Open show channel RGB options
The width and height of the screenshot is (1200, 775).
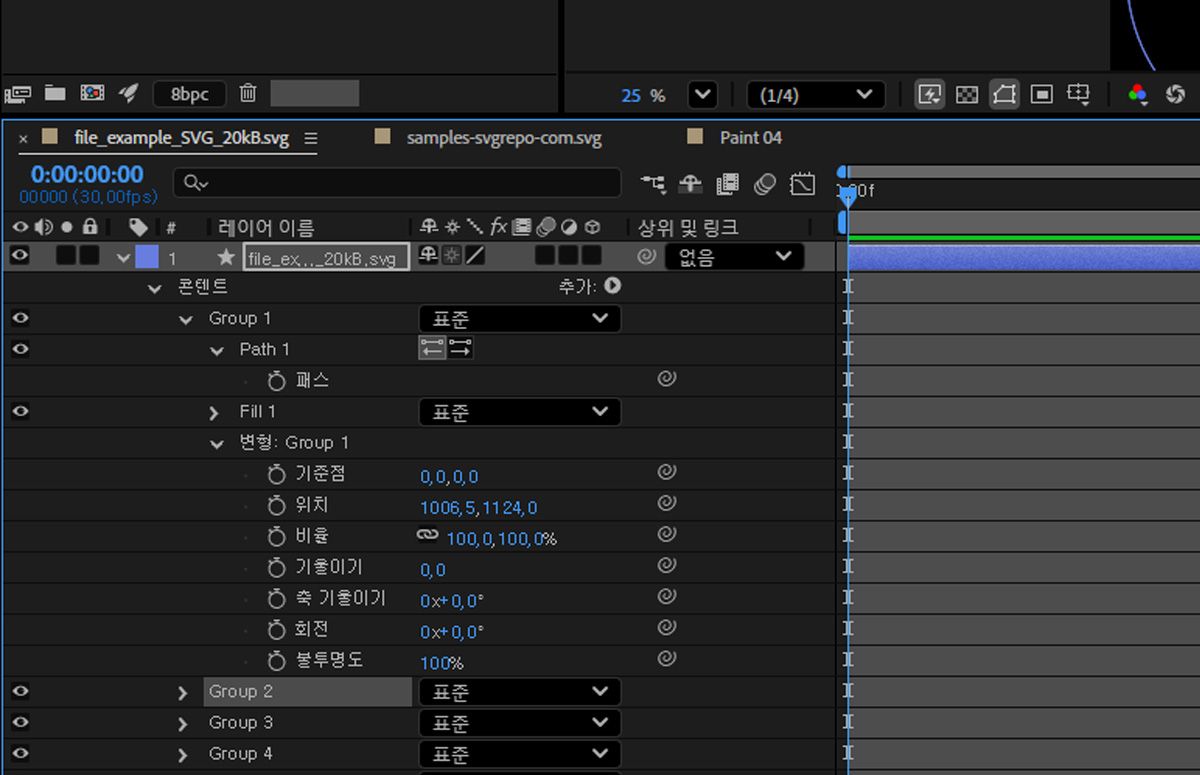click(x=1137, y=95)
